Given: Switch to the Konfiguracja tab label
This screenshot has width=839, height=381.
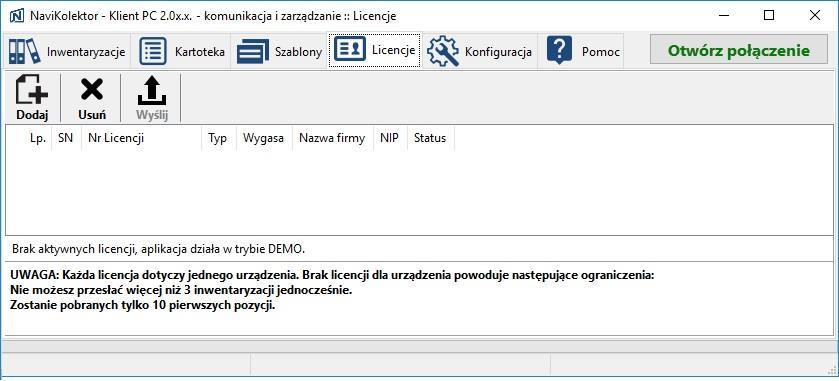Looking at the screenshot, I should pos(498,52).
